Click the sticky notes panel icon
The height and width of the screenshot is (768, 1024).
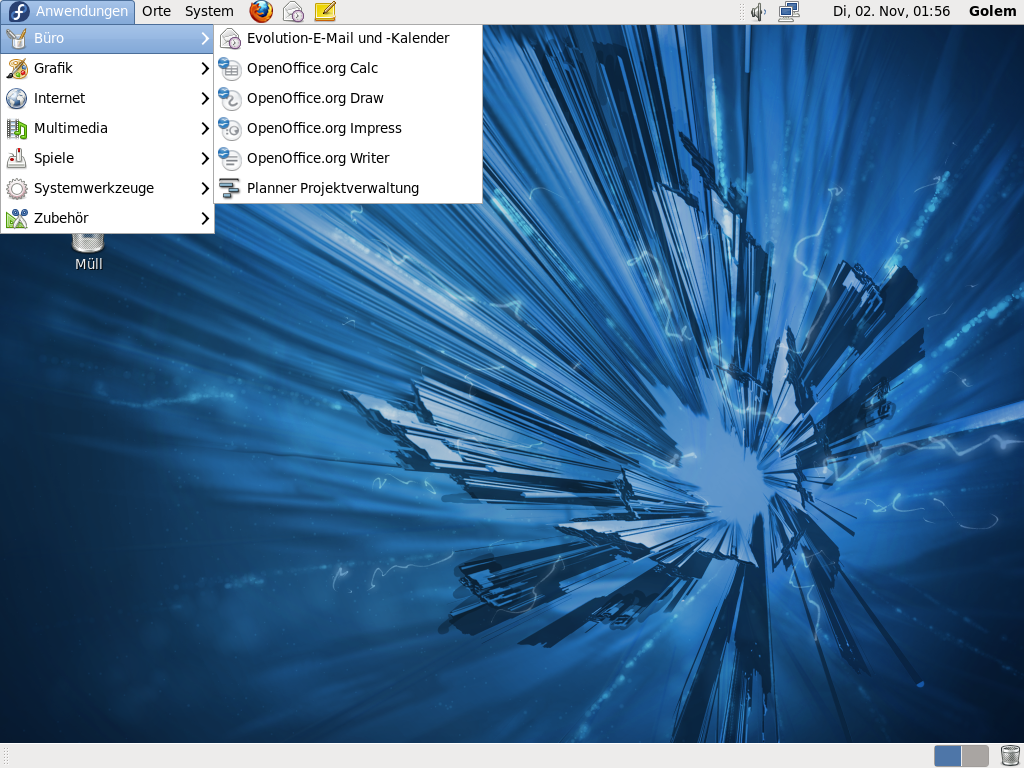click(325, 12)
